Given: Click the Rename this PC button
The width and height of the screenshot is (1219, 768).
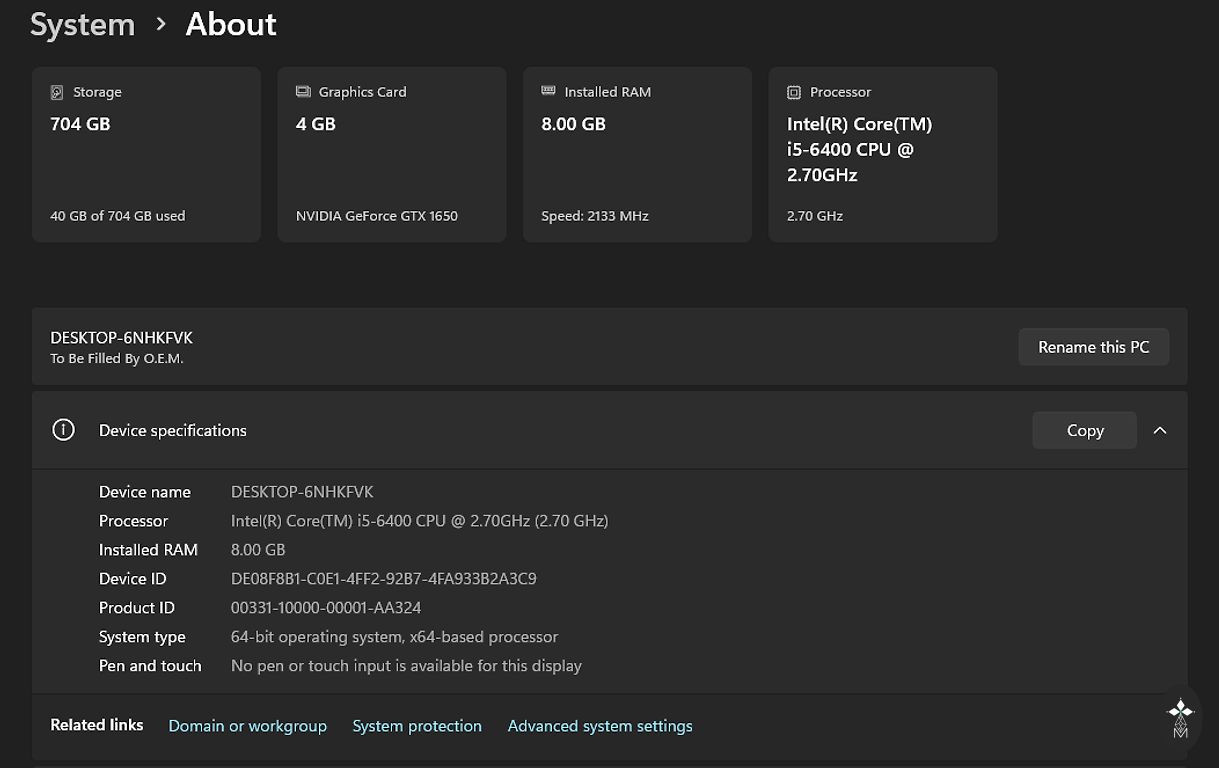Looking at the screenshot, I should click(1093, 347).
